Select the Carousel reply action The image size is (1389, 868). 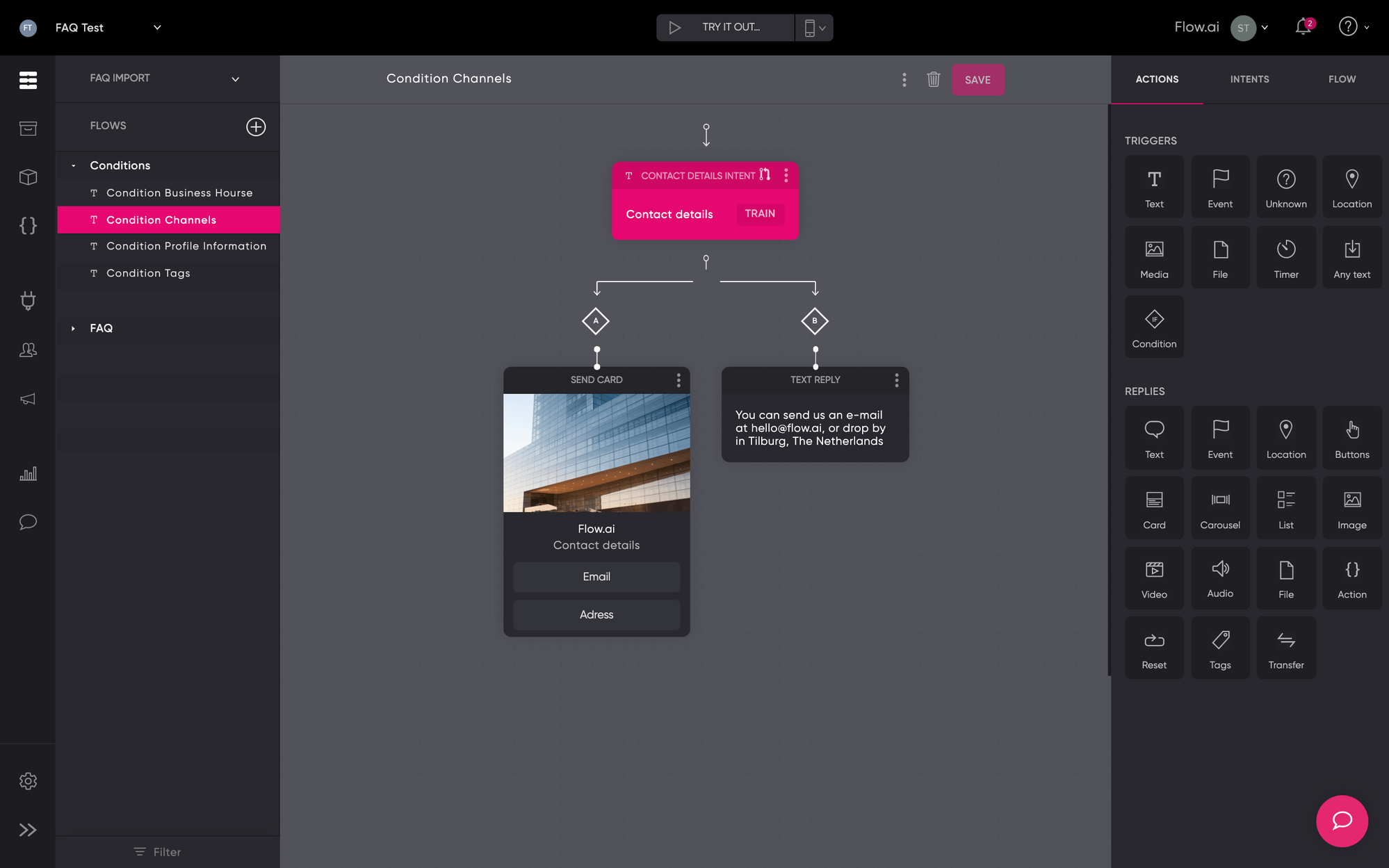[x=1219, y=508]
